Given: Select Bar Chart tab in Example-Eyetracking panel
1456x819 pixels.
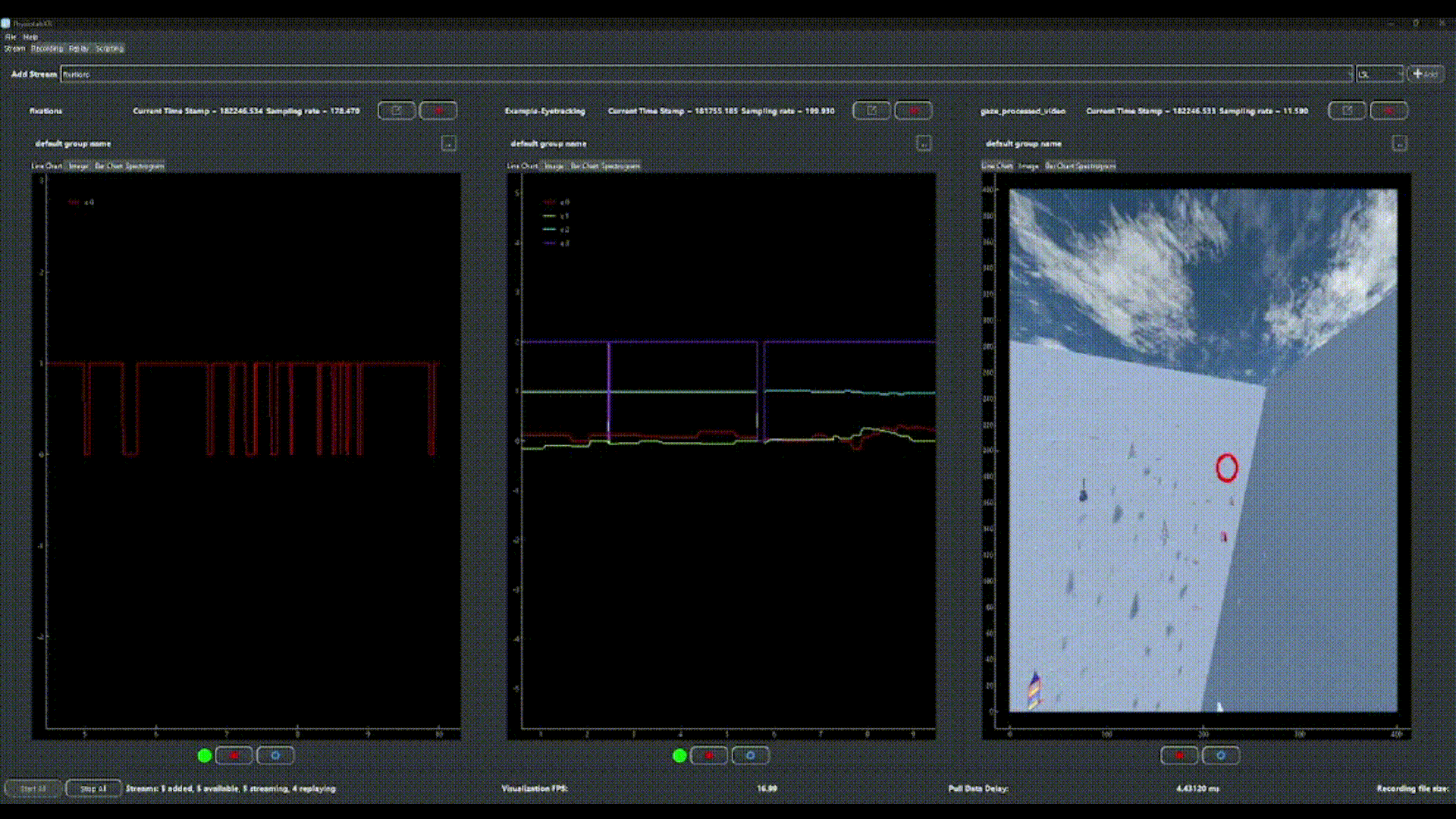Looking at the screenshot, I should tap(584, 166).
